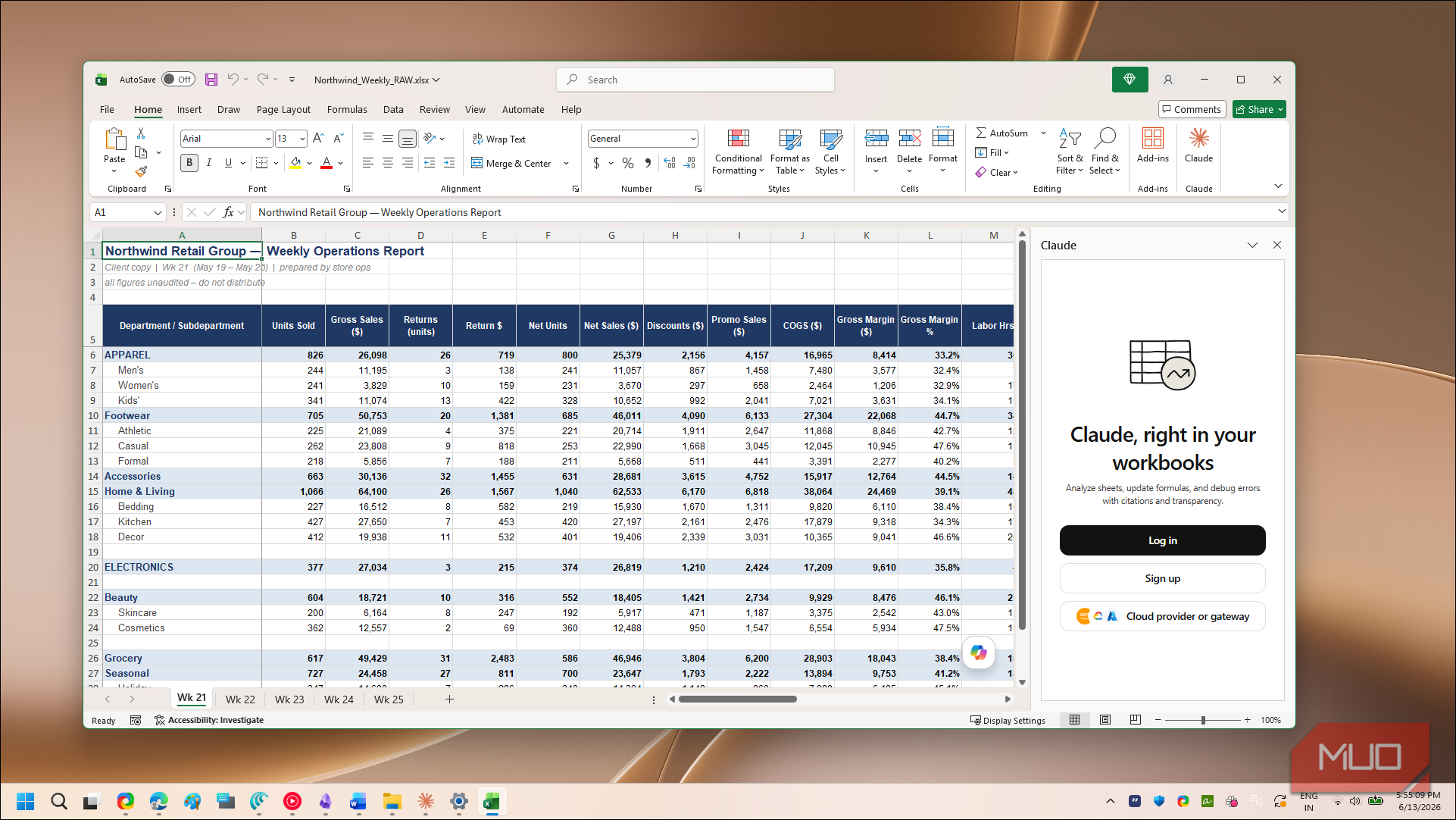Click the Borders icon
The image size is (1456, 820).
tap(261, 163)
